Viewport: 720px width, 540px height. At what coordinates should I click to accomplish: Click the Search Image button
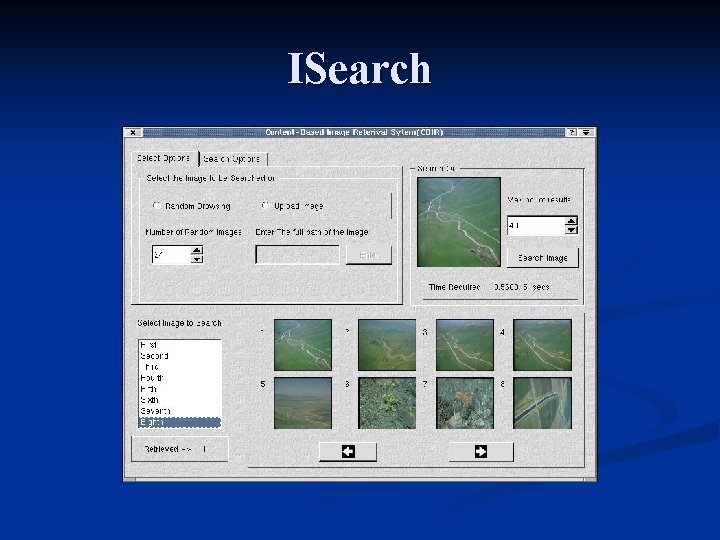click(543, 258)
